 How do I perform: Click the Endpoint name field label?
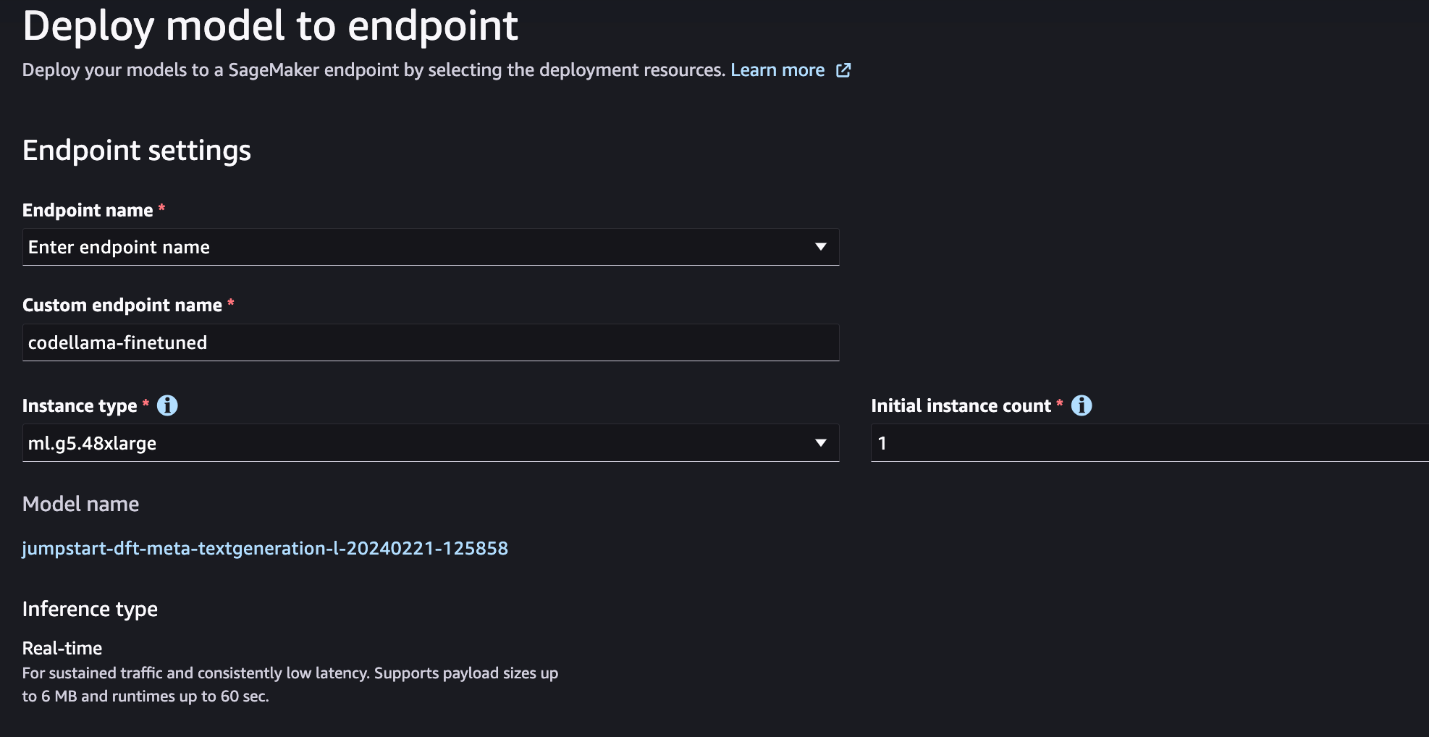tap(87, 210)
